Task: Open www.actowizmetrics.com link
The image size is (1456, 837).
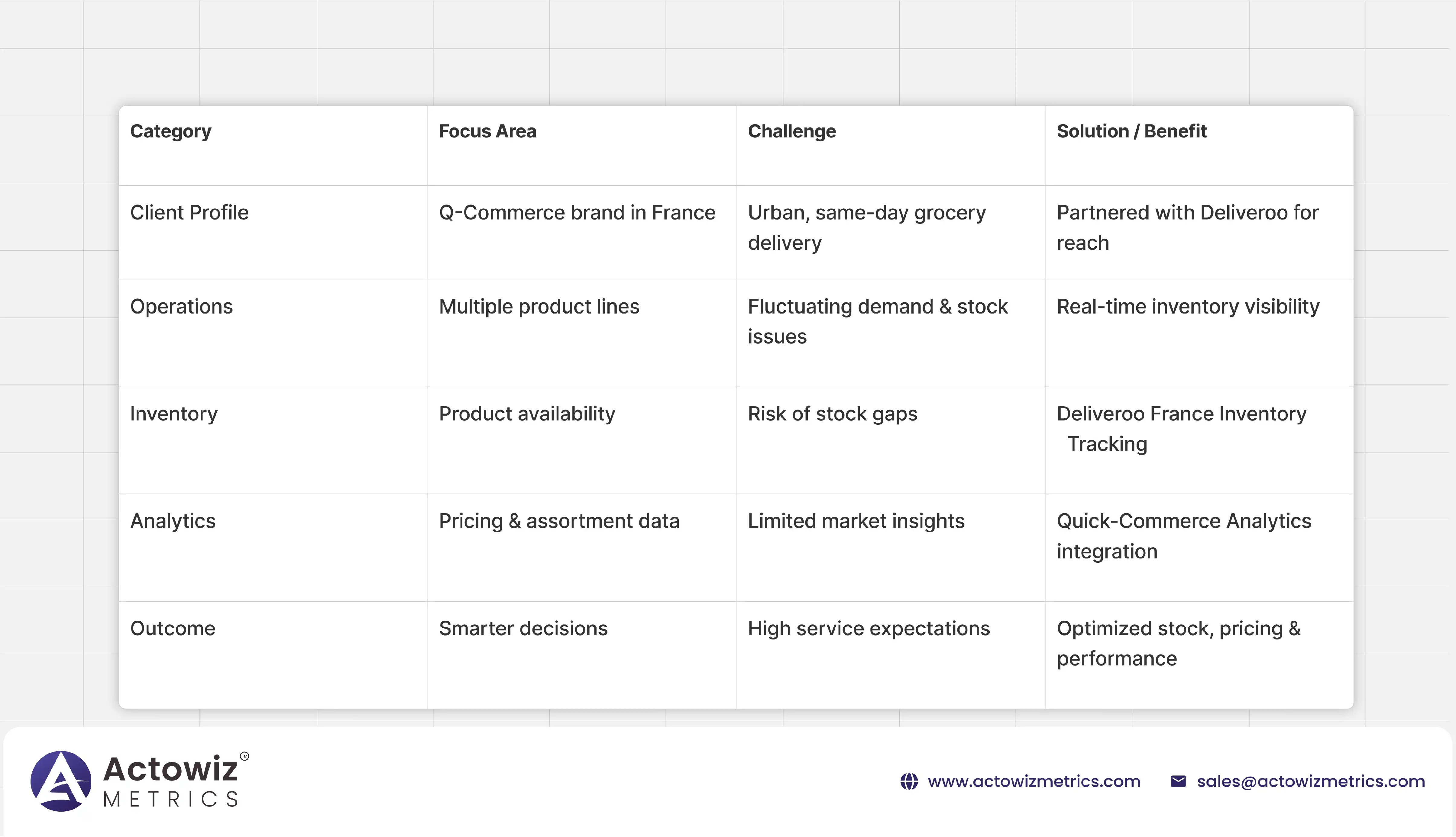Action: coord(1033,781)
